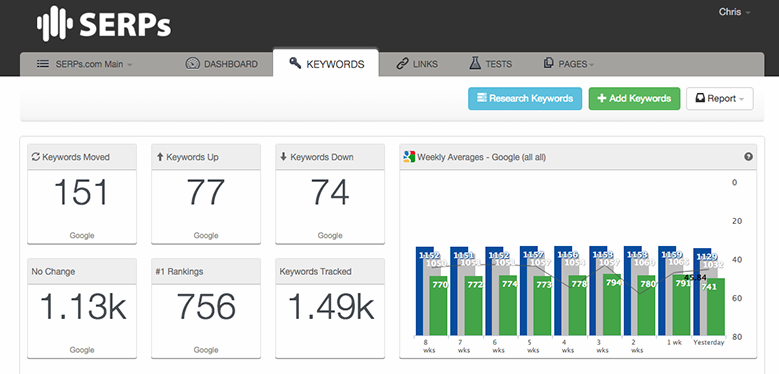Click the help question mark icon
This screenshot has width=779, height=374.
click(748, 157)
